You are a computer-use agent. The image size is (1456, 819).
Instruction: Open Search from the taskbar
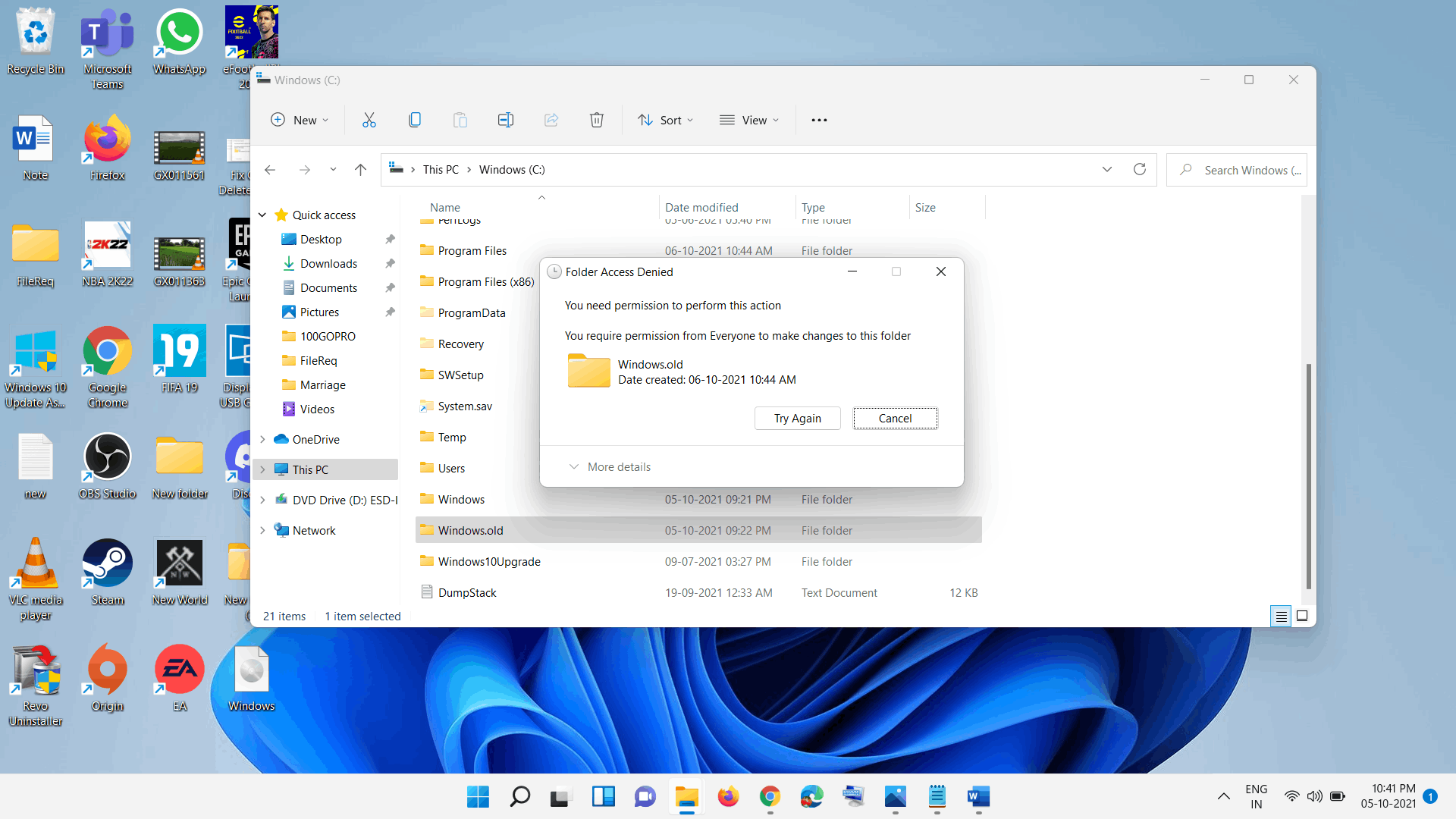click(519, 796)
